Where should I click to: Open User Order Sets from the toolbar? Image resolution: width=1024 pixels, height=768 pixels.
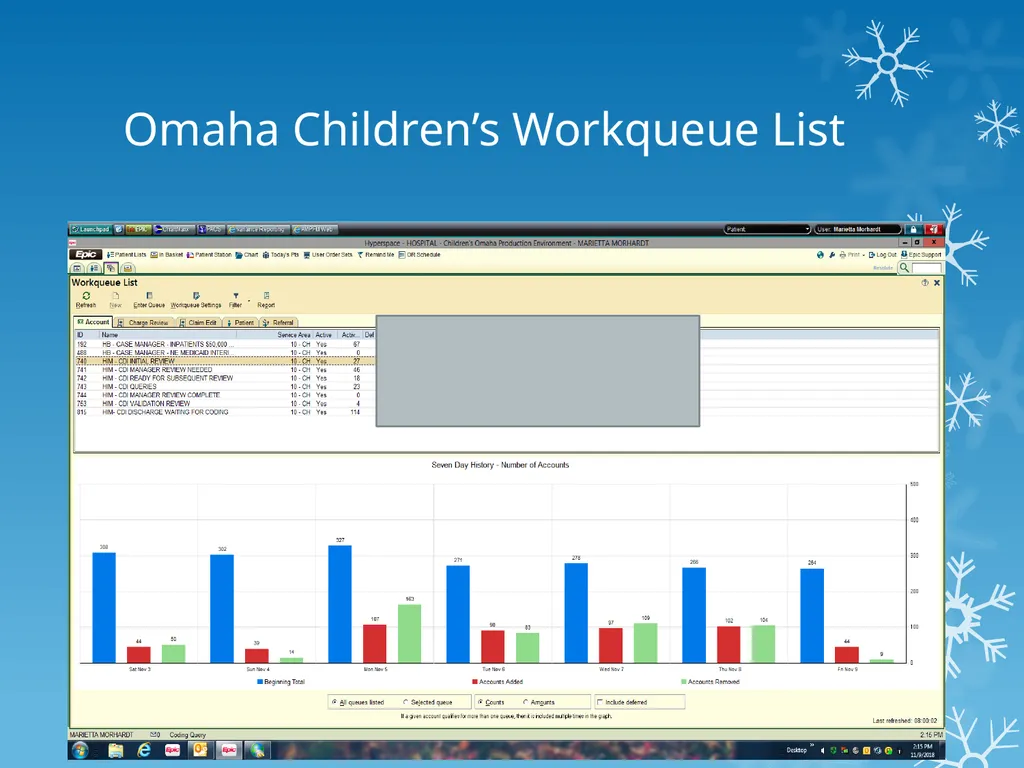point(328,255)
